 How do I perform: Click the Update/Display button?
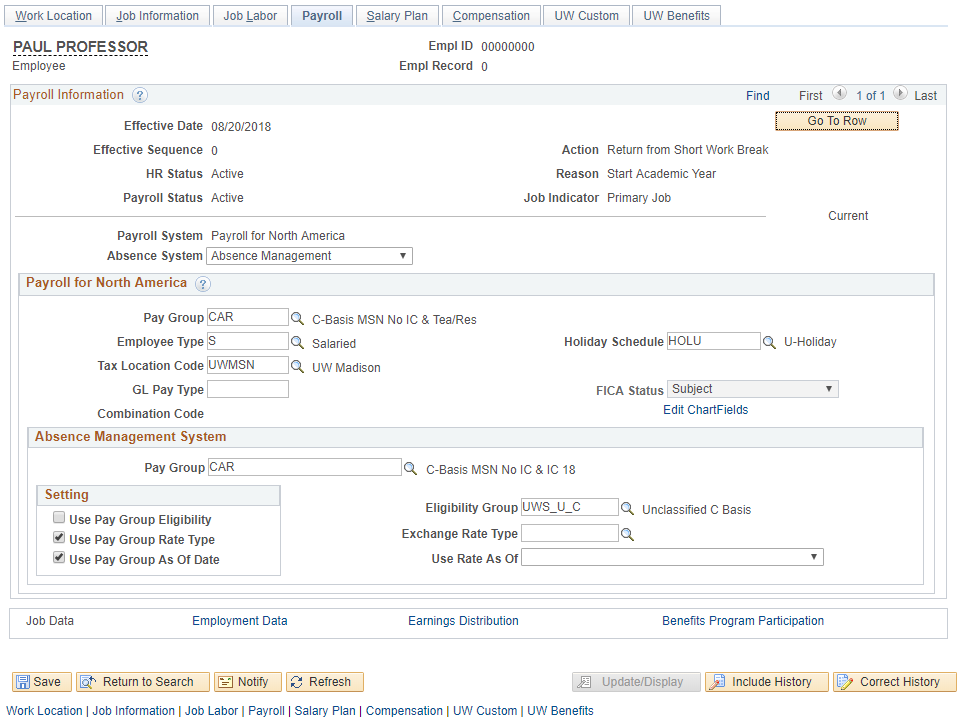coord(636,682)
